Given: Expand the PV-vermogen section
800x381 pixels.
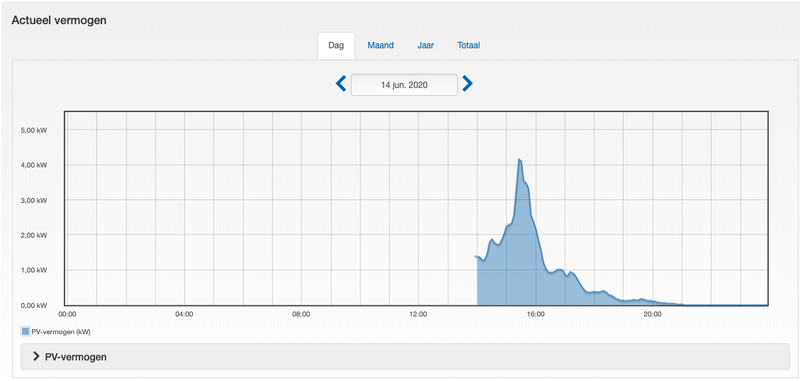Looking at the screenshot, I should click(x=405, y=357).
